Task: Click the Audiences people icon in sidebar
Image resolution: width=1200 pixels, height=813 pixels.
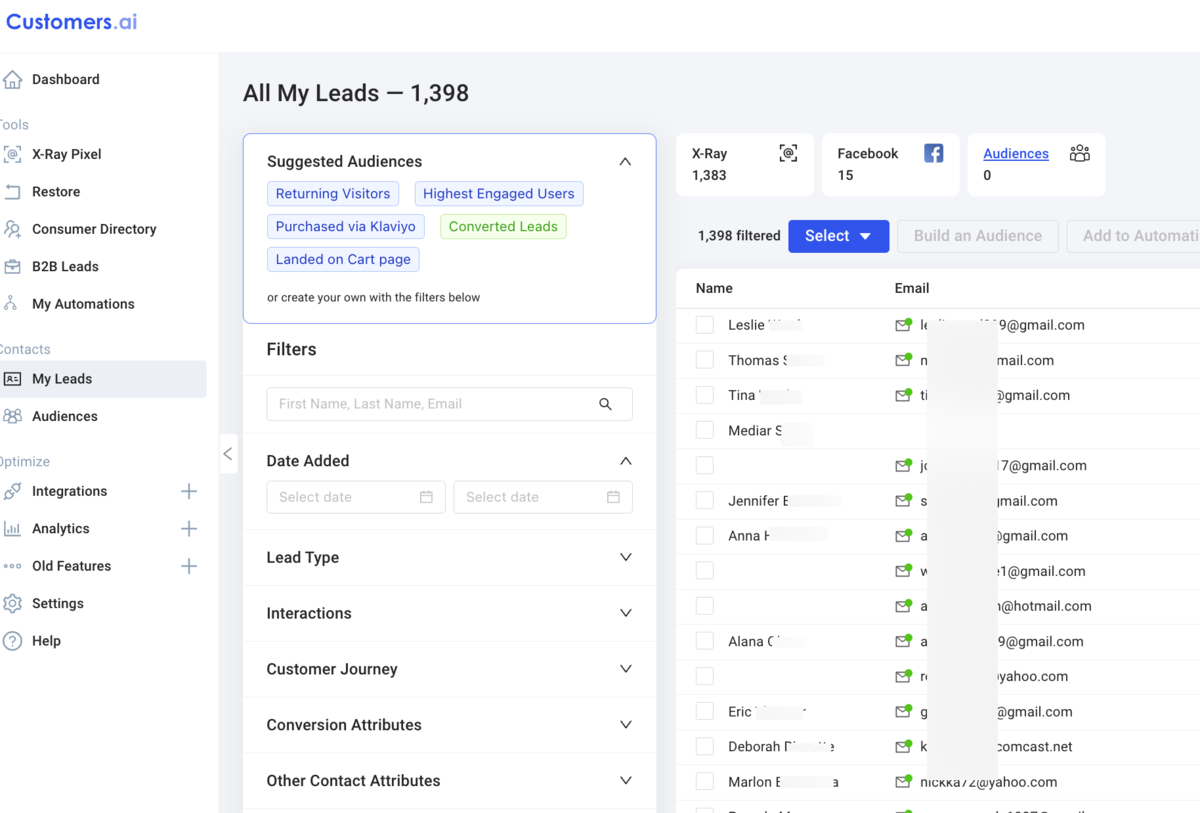Action: 12,416
